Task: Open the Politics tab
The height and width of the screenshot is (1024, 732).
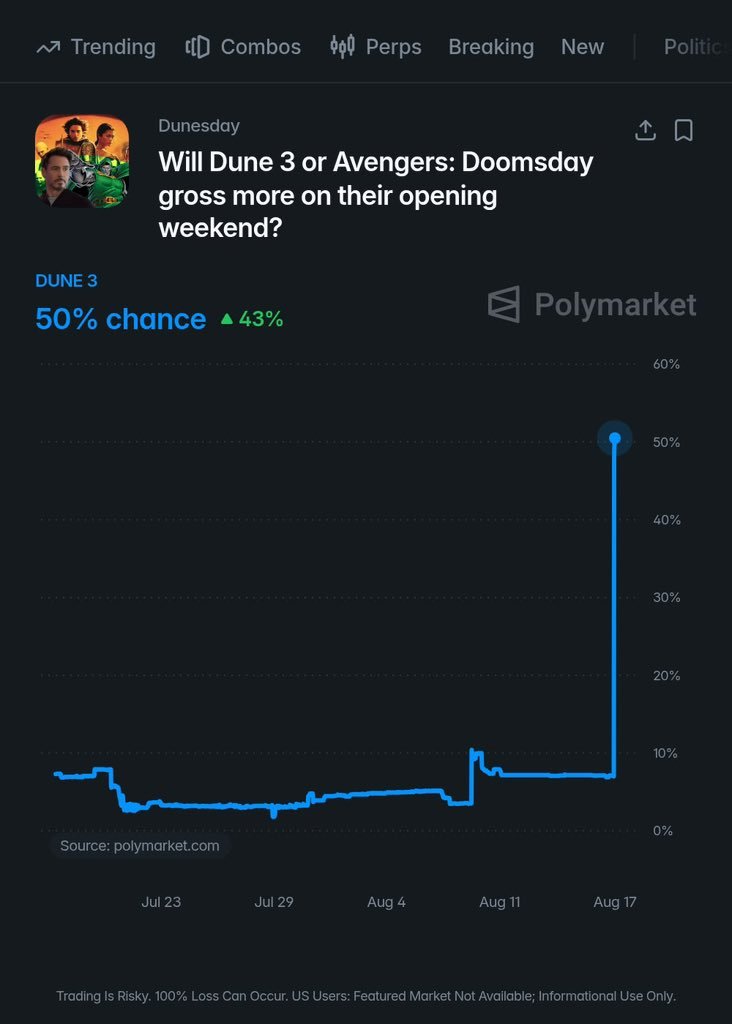Action: (697, 47)
